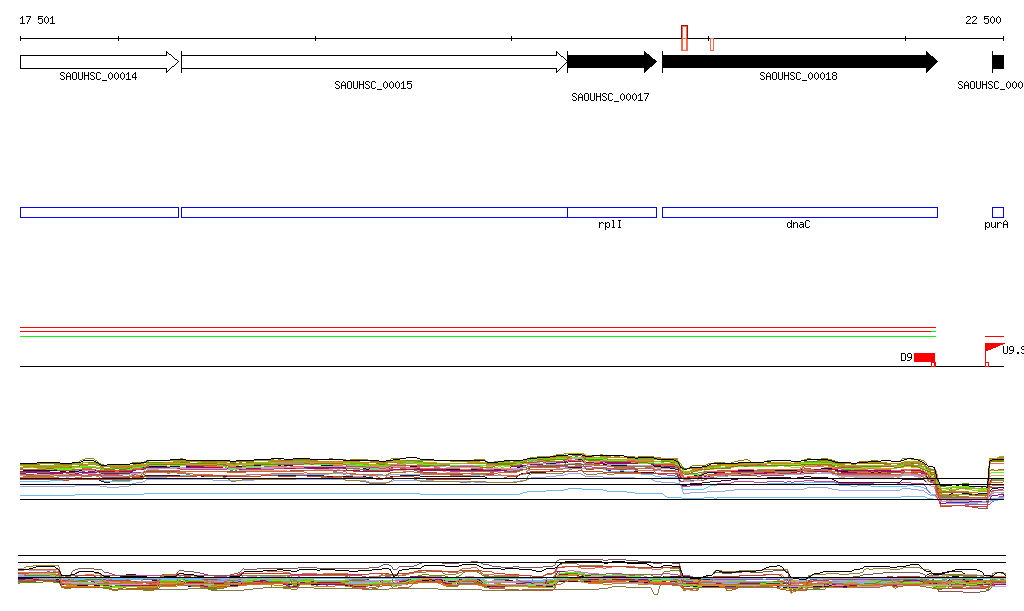The image size is (1024, 611).
Task: Click the black SAOUHSC_00017 gene arrow
Action: [x=611, y=62]
